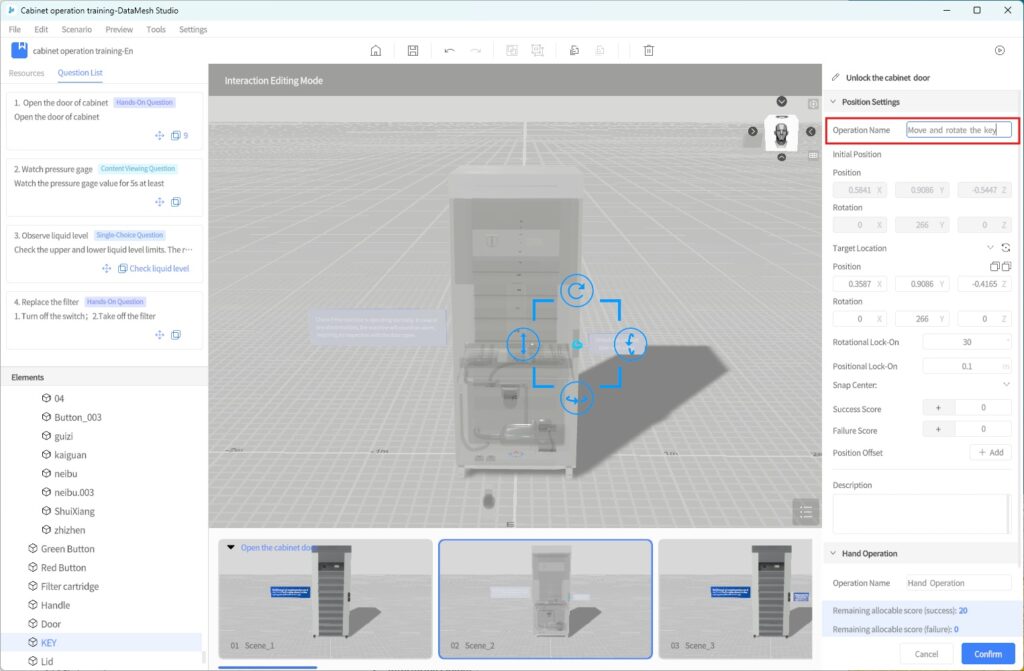This screenshot has height=671, width=1024.
Task: Click the rotate gizmo above the selection
Action: click(577, 291)
